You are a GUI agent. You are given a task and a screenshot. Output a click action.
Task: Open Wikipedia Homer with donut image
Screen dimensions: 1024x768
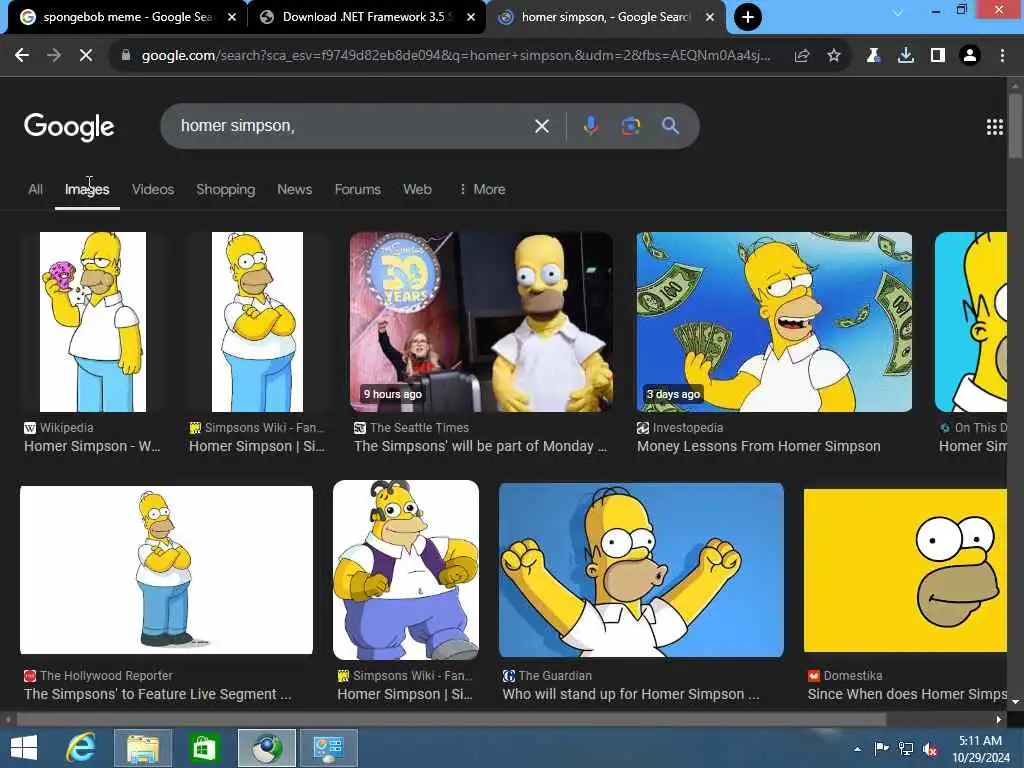[x=93, y=322]
